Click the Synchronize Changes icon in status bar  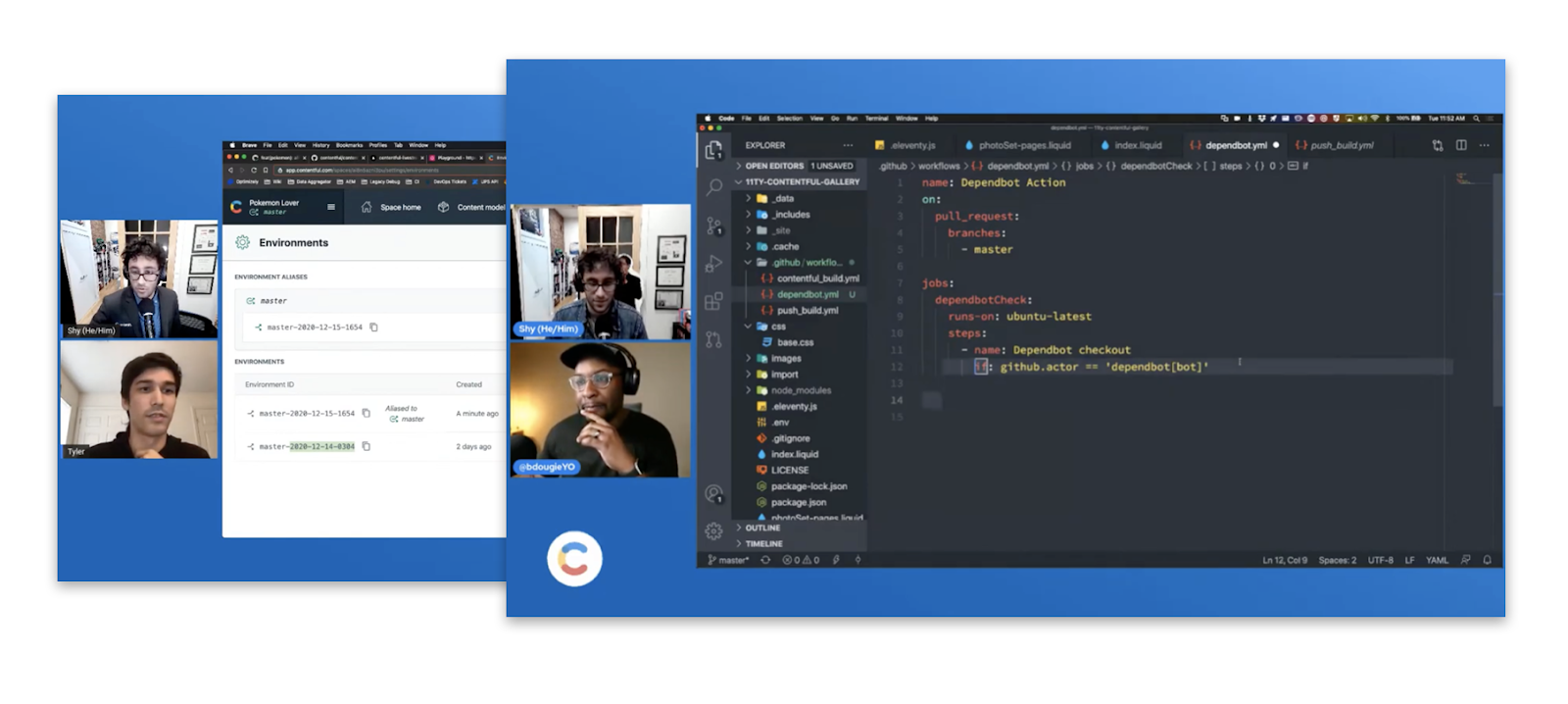coord(765,560)
